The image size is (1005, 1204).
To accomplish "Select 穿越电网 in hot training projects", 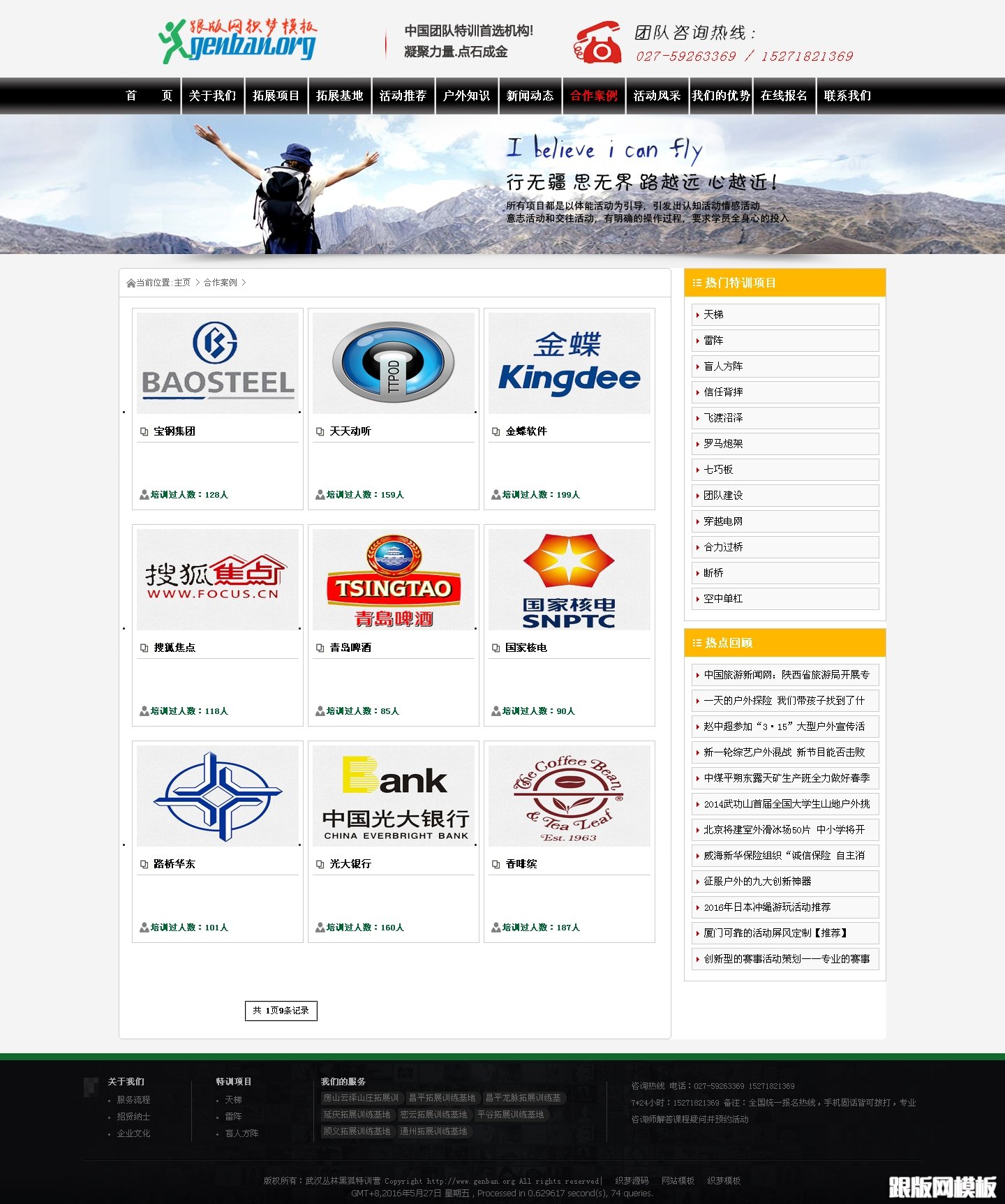I will pyautogui.click(x=785, y=521).
